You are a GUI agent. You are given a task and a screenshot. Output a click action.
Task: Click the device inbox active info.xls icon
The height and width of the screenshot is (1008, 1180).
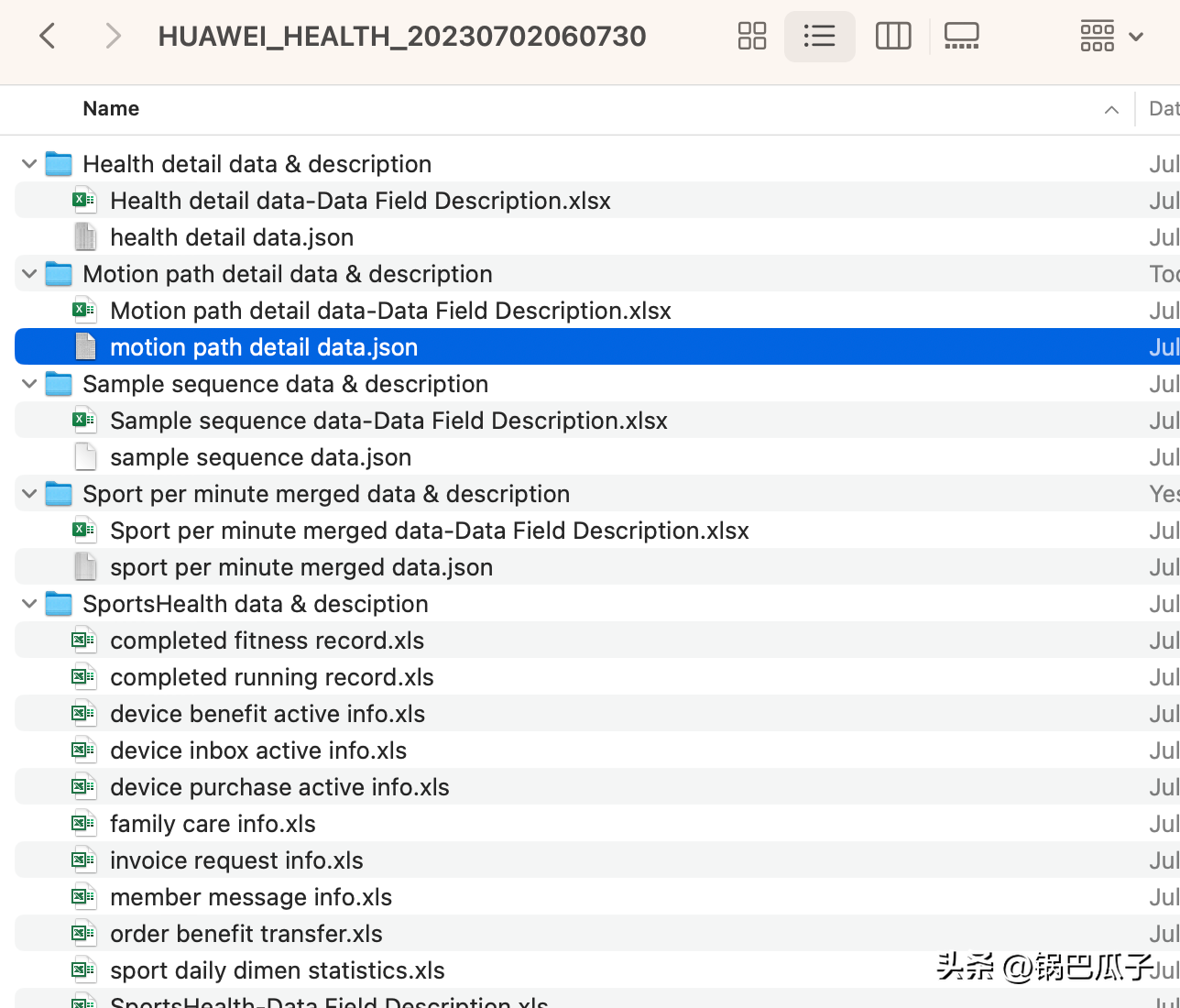click(x=84, y=751)
